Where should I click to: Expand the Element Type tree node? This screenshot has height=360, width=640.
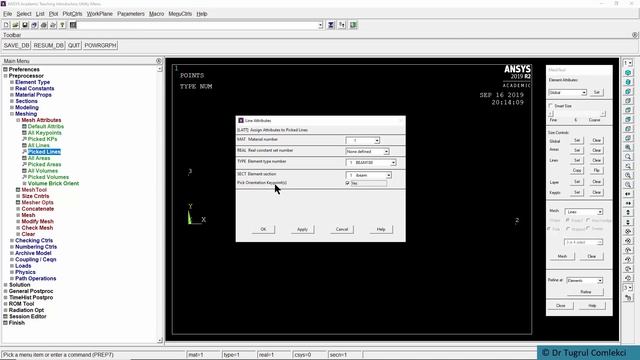coord(12,82)
